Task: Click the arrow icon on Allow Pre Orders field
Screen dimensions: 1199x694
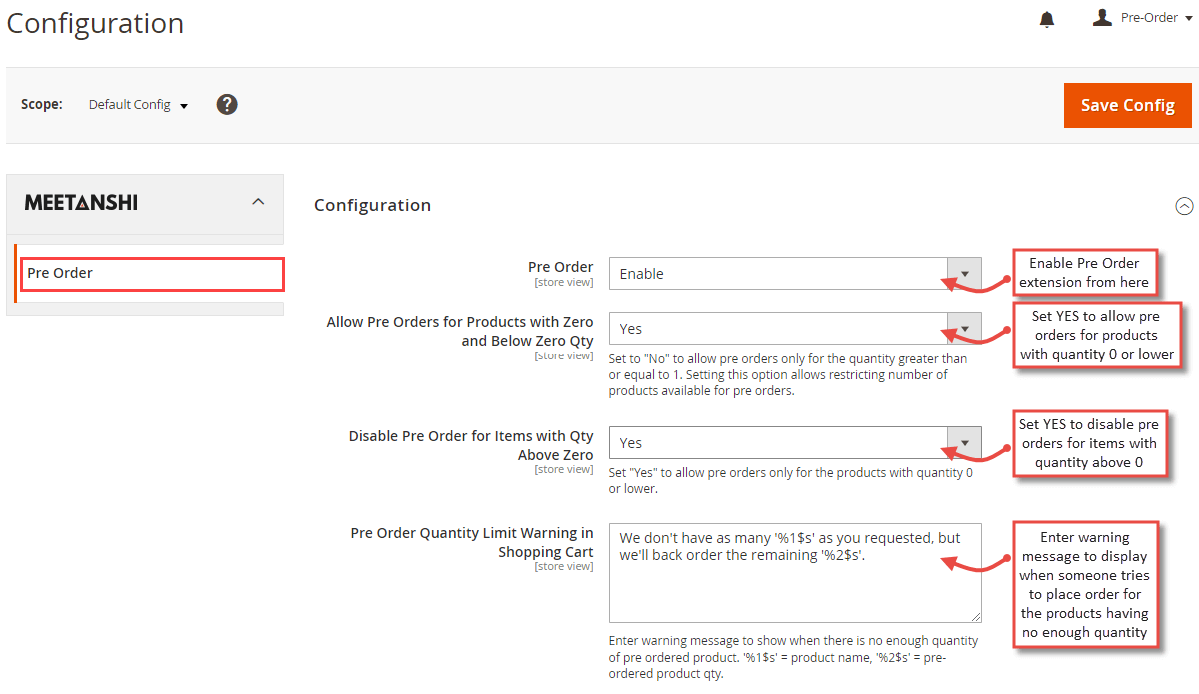Action: (963, 328)
